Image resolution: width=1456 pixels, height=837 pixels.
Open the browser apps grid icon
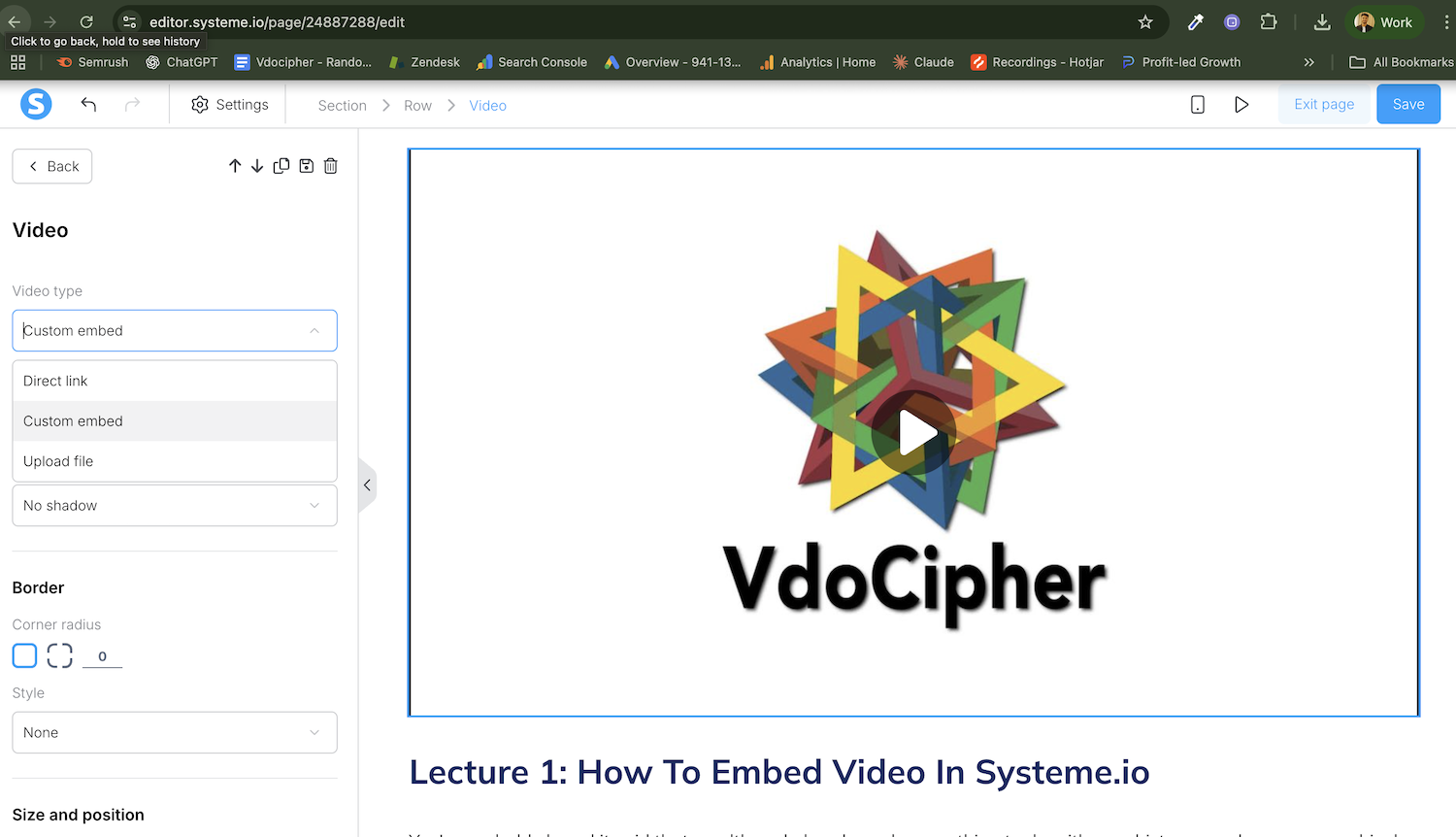coord(17,62)
